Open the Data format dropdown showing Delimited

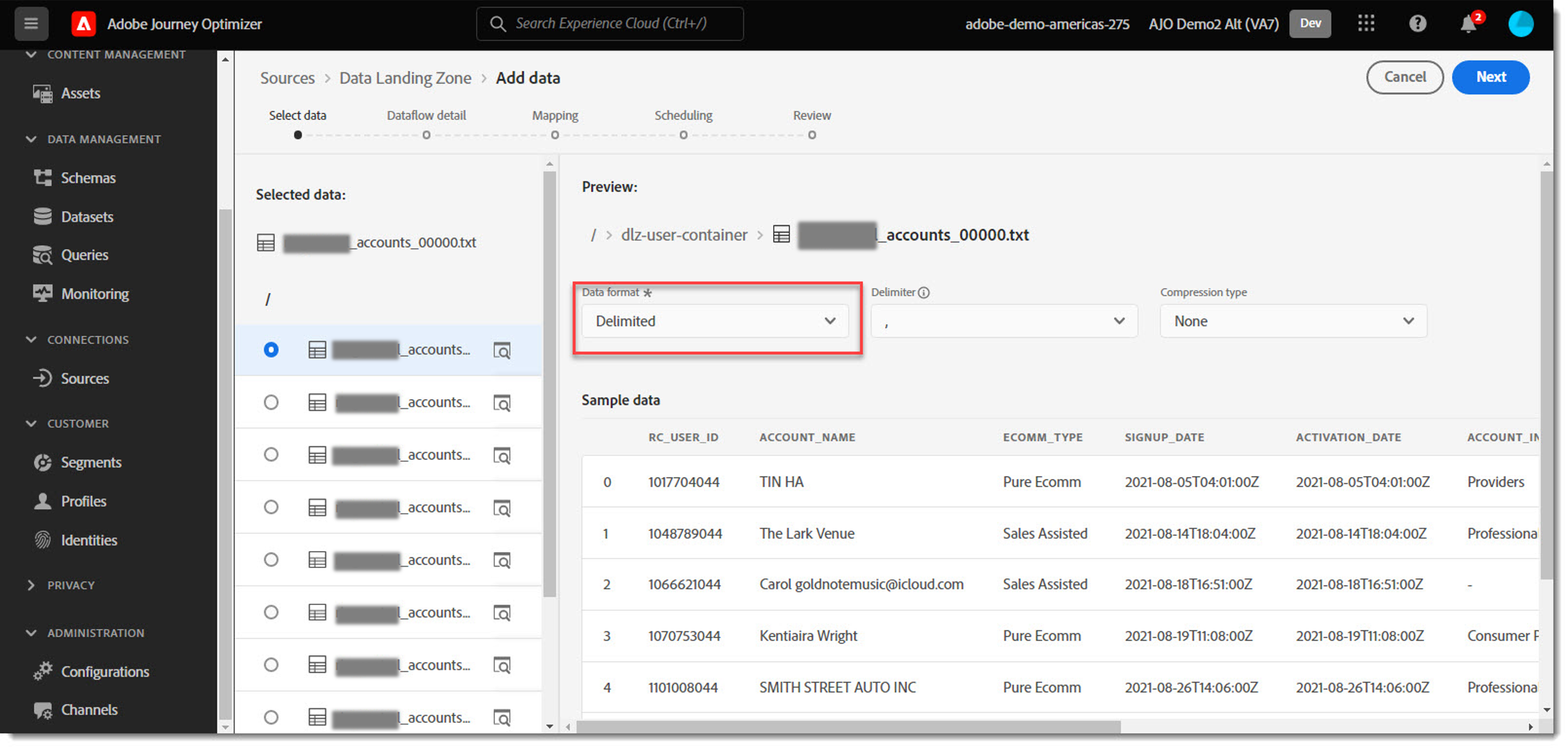click(x=715, y=321)
